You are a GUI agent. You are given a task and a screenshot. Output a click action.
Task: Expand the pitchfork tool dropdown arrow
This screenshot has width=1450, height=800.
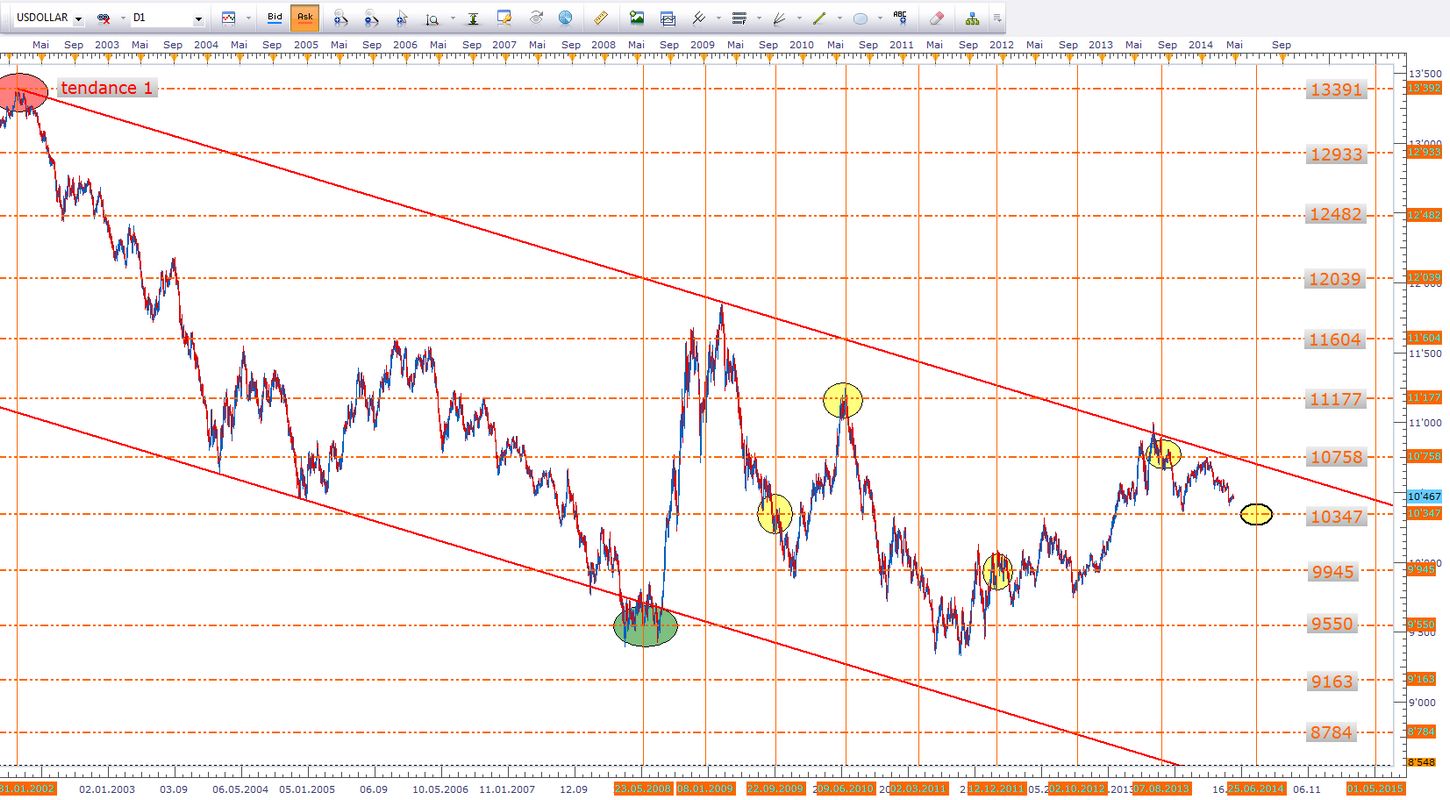click(x=718, y=19)
